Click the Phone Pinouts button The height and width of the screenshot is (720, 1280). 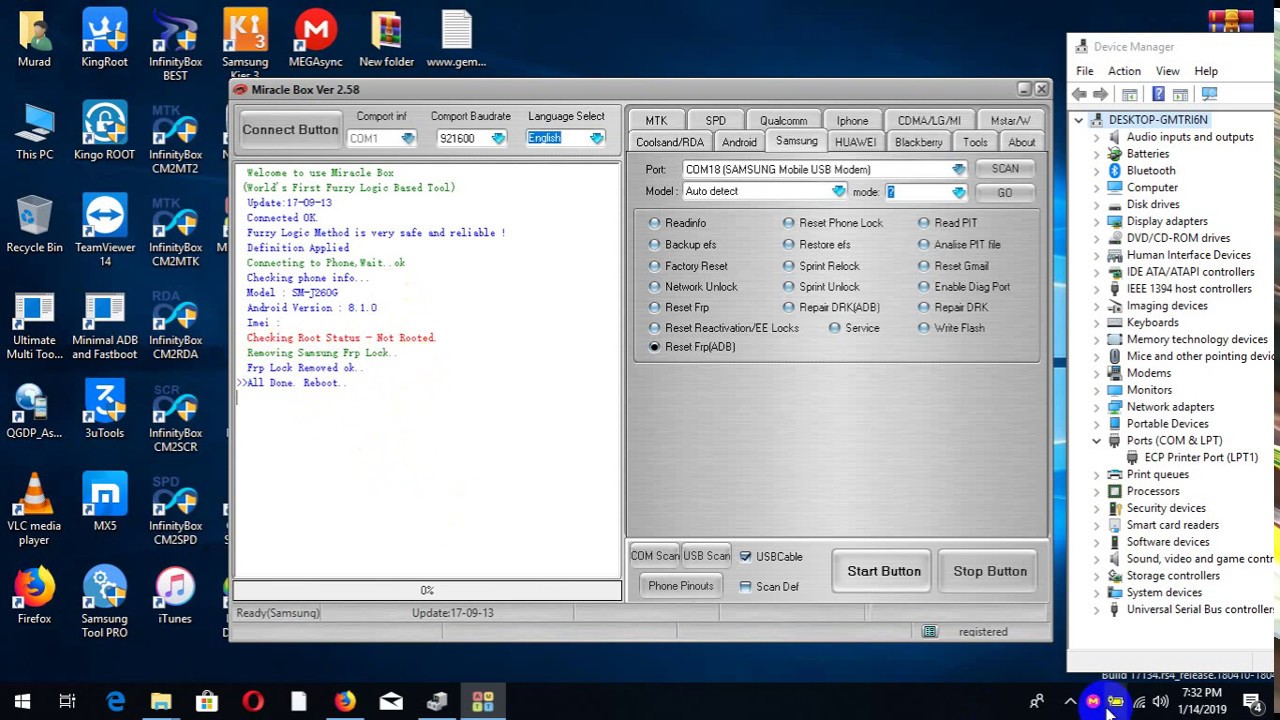point(680,586)
